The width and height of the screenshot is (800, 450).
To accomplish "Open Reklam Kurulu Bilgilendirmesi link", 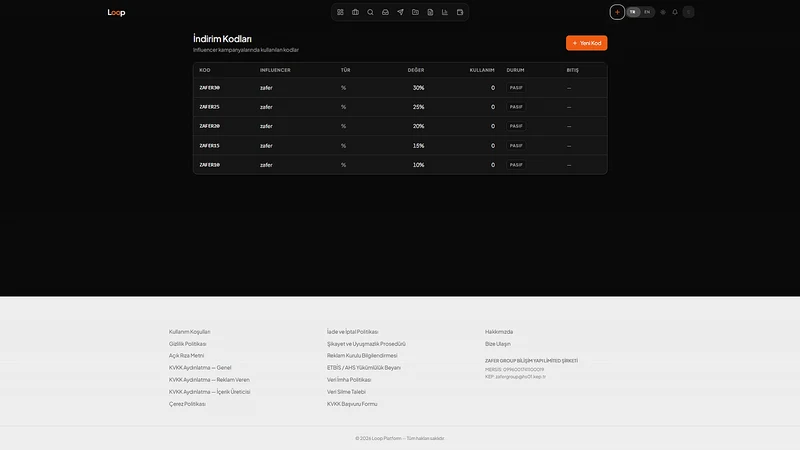I will point(362,356).
